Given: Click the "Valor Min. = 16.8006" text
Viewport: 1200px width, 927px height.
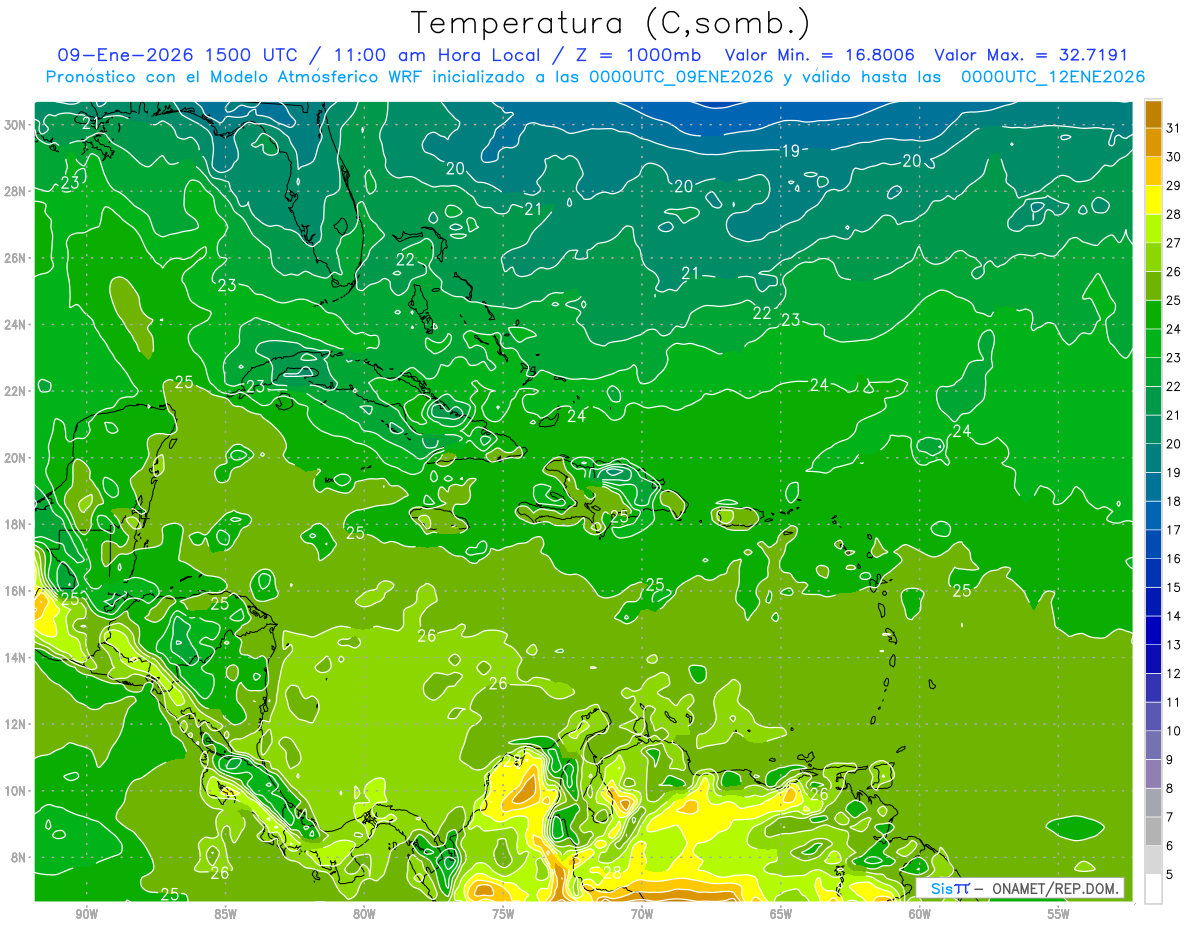Looking at the screenshot, I should tap(820, 55).
